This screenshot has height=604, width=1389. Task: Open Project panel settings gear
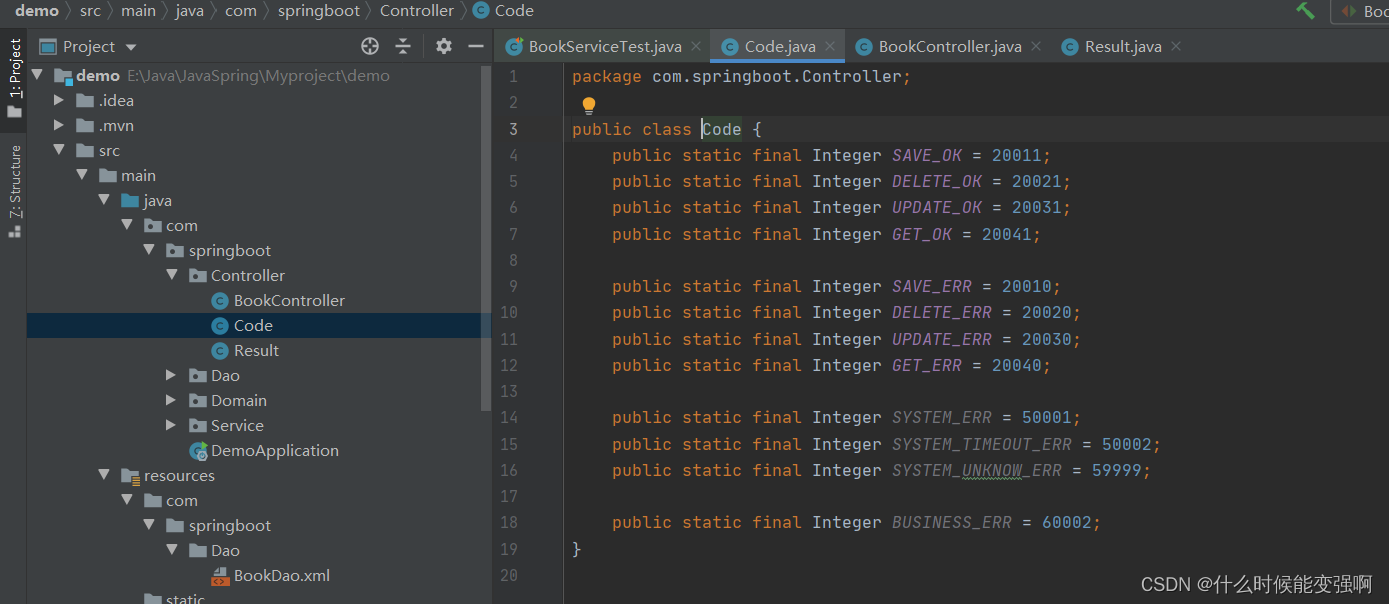[x=444, y=46]
